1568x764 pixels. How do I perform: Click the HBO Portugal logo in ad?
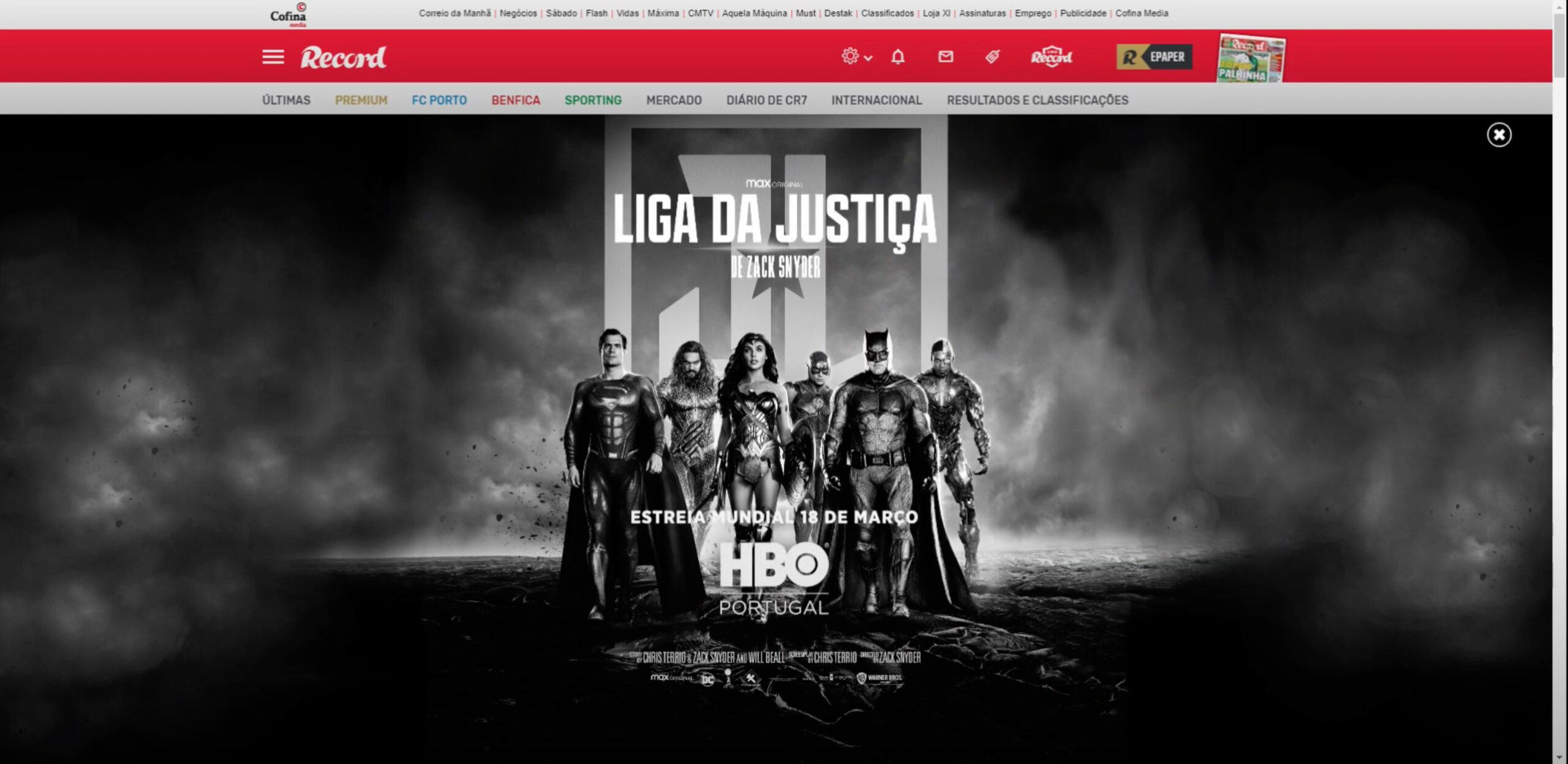coord(774,578)
